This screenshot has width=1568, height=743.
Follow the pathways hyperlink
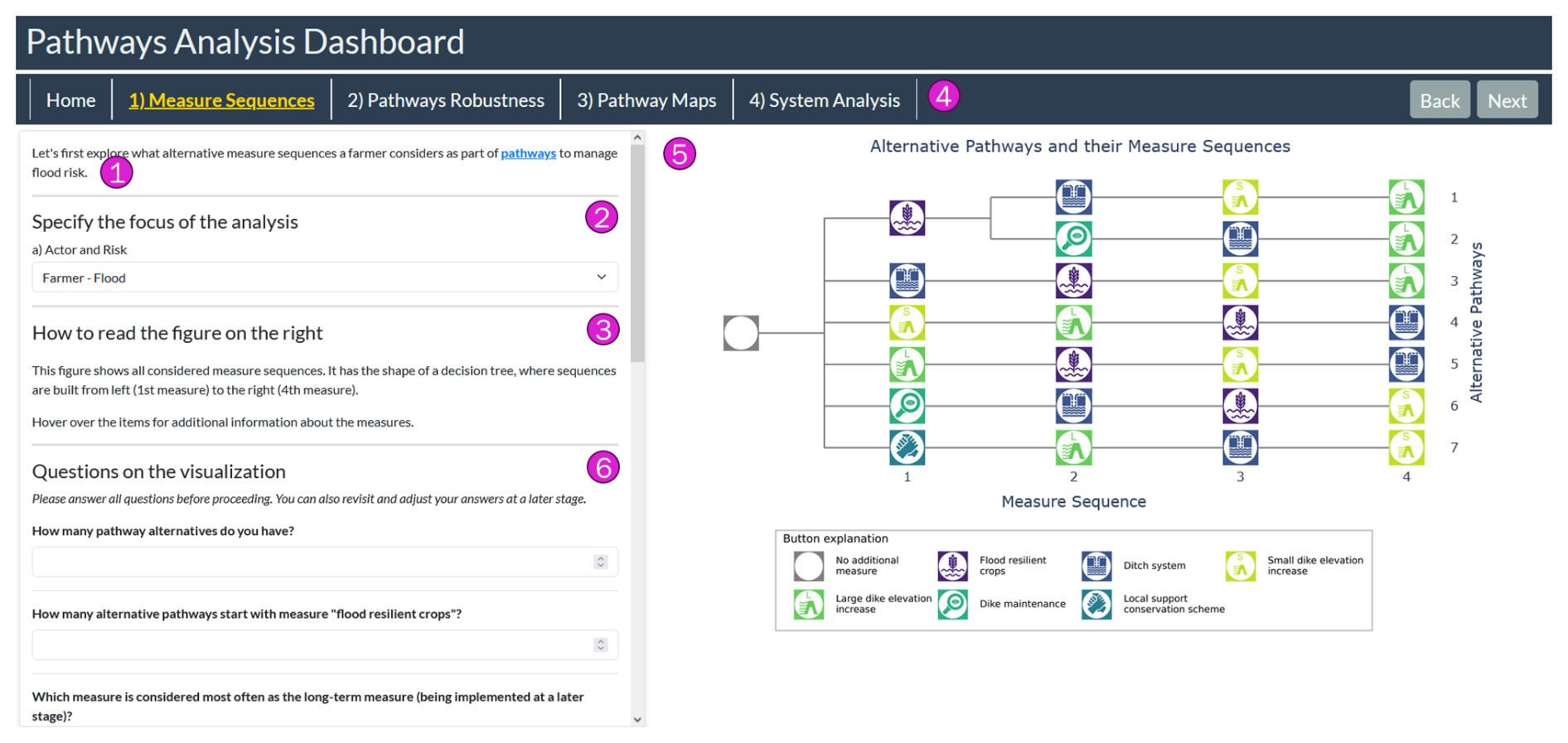(528, 153)
